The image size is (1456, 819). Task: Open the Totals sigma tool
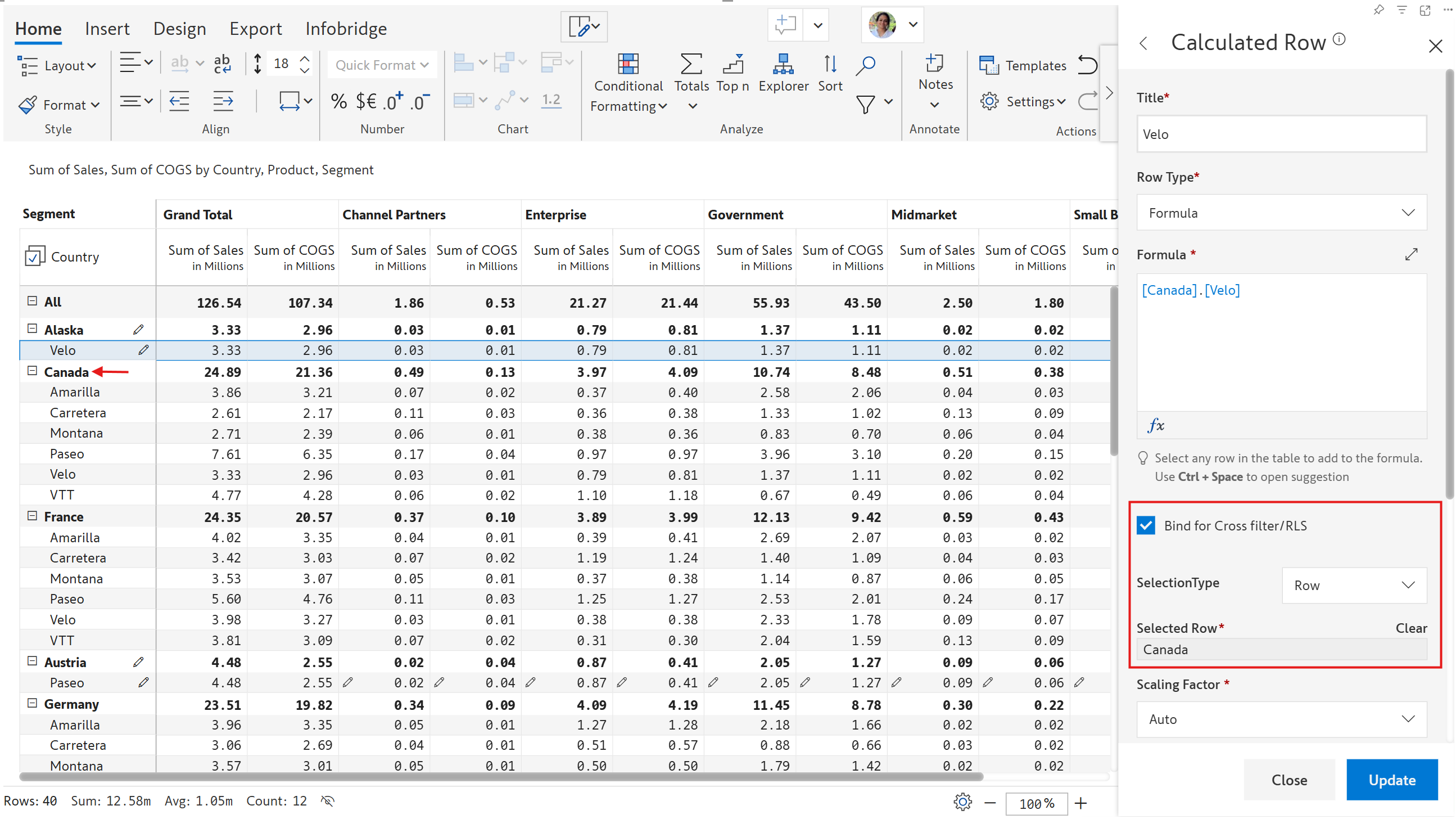691,65
